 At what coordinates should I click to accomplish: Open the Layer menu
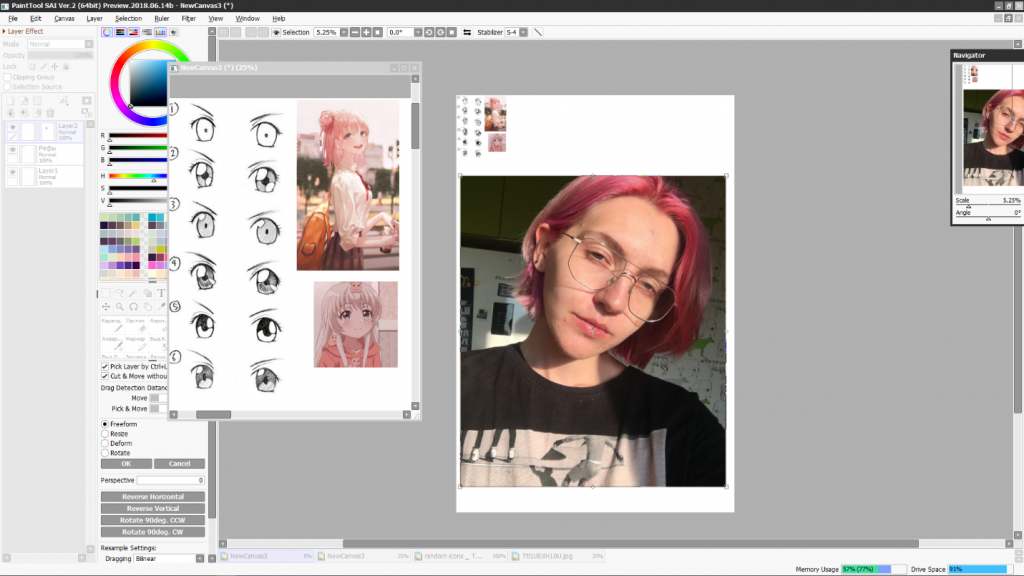point(95,18)
